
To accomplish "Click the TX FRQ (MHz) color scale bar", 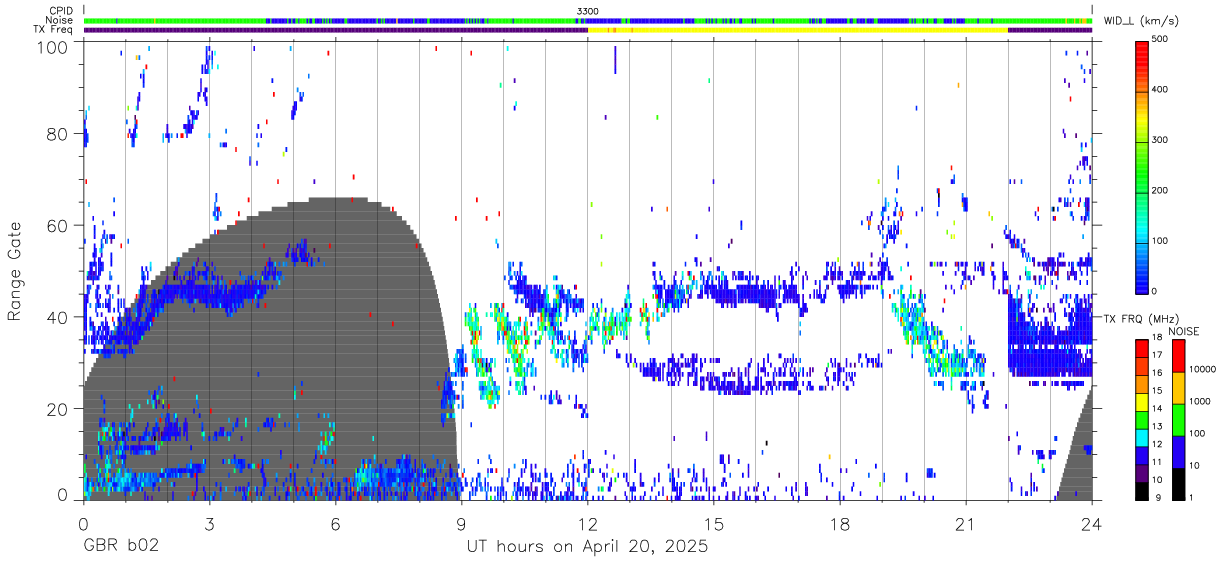I will point(1141,419).
